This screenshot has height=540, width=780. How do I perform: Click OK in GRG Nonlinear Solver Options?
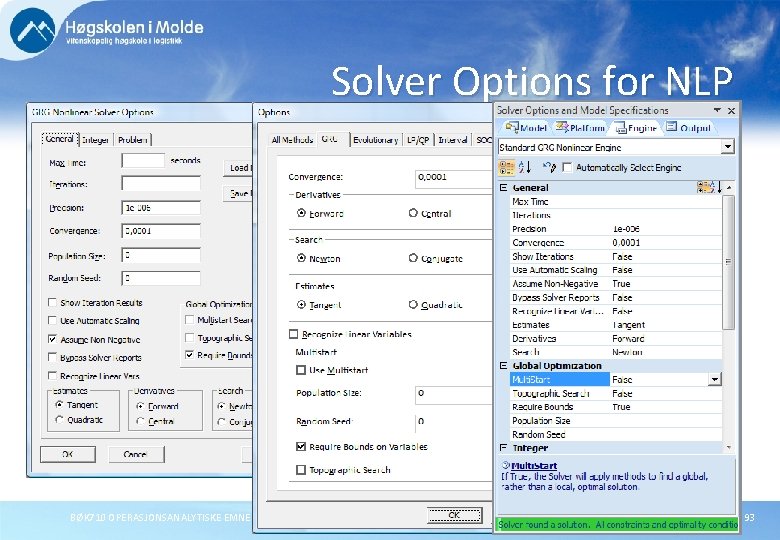68,454
